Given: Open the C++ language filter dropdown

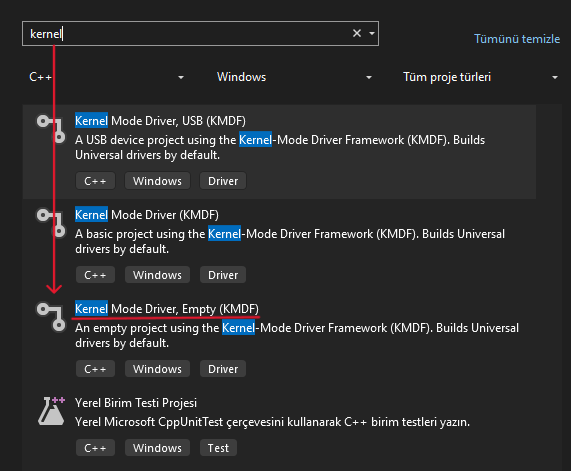Looking at the screenshot, I should (x=106, y=77).
